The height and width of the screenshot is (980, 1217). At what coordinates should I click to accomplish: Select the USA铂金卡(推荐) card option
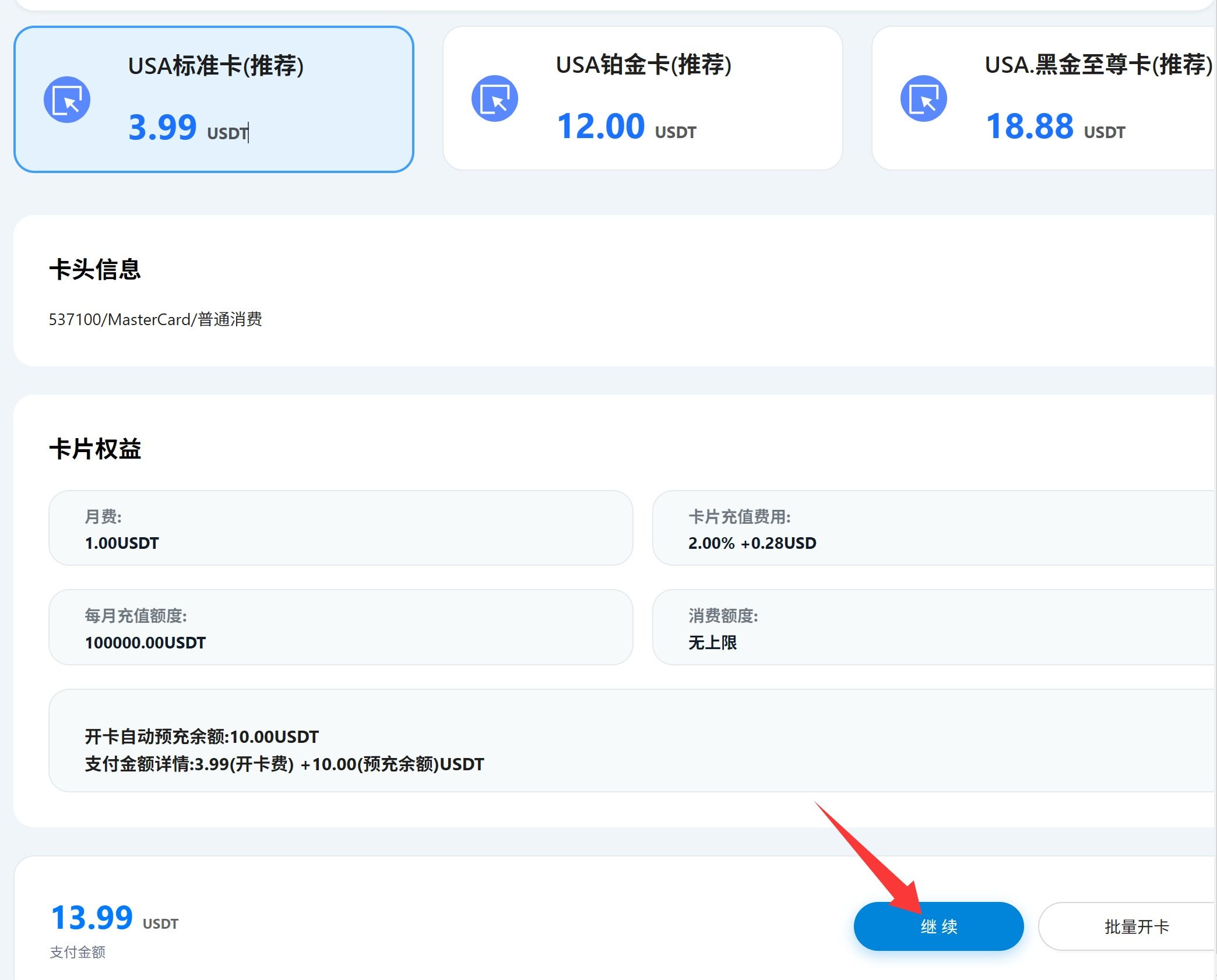[x=643, y=65]
